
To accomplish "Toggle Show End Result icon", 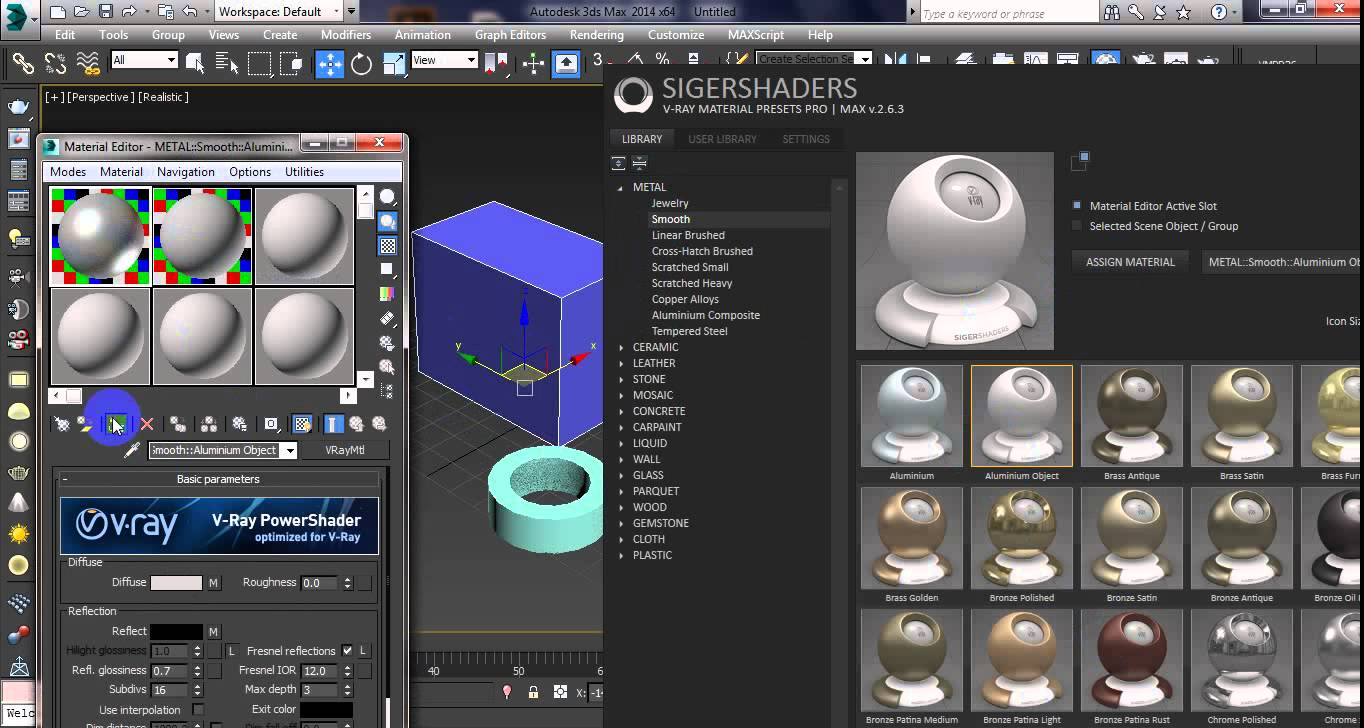I will click(x=334, y=424).
